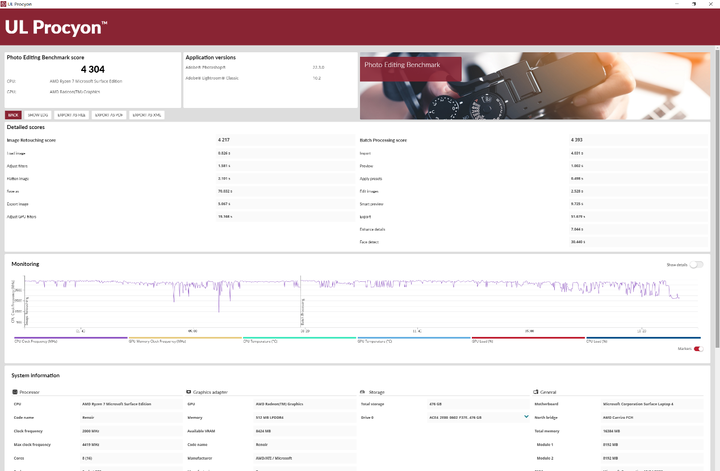This screenshot has width=720, height=471.
Task: Toggle CPU Clock Frequency purple legend line
Action: click(x=71, y=338)
